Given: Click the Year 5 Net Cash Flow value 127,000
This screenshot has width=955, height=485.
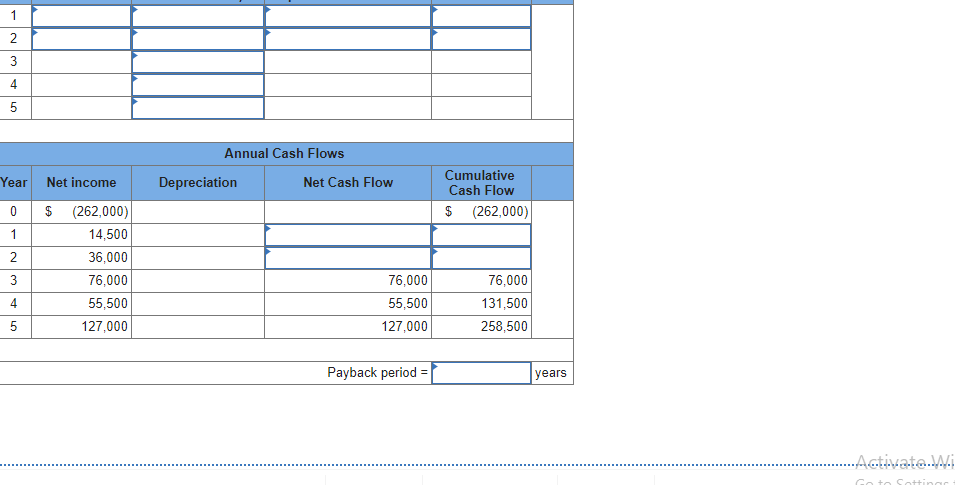Looking at the screenshot, I should pyautogui.click(x=404, y=327).
